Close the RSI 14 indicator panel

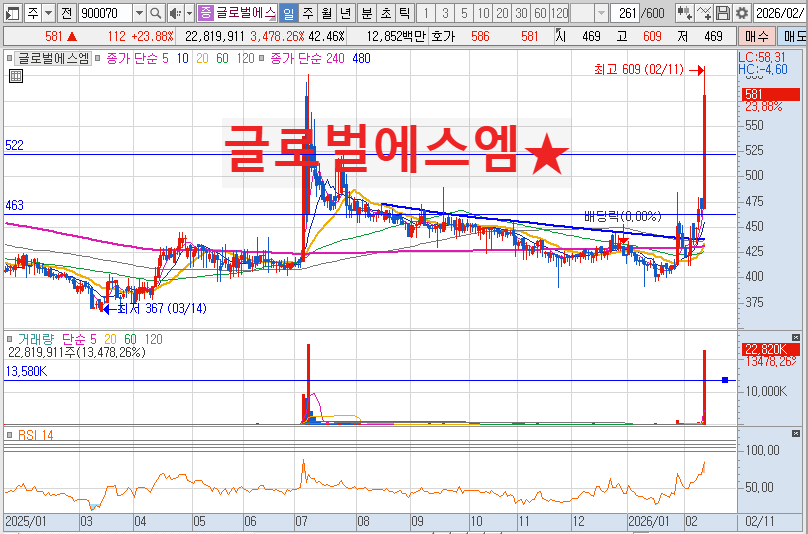click(x=796, y=434)
